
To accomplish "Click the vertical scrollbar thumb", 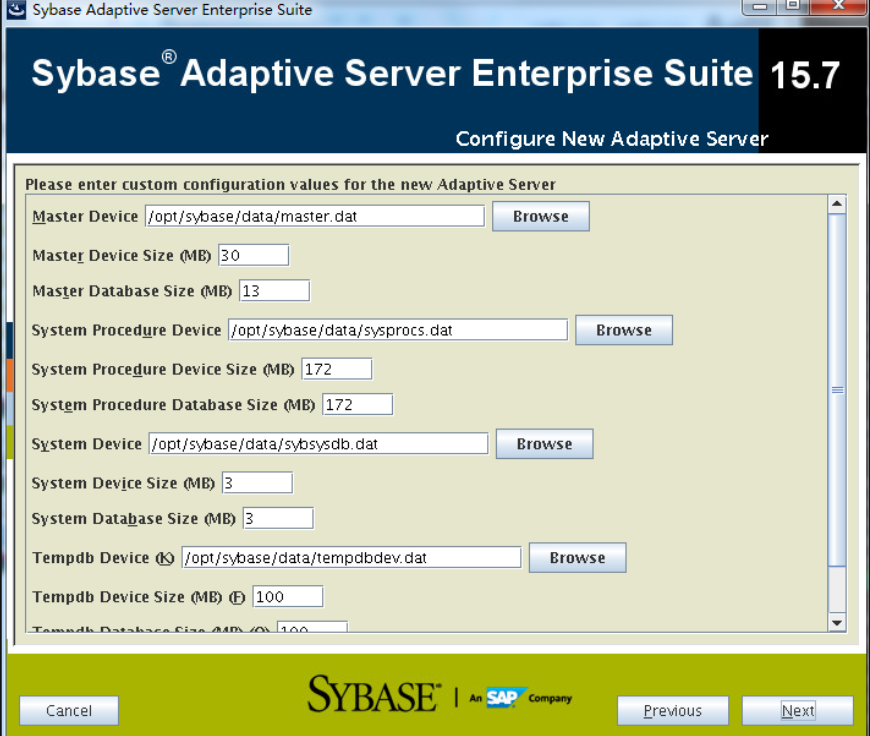I will click(837, 390).
